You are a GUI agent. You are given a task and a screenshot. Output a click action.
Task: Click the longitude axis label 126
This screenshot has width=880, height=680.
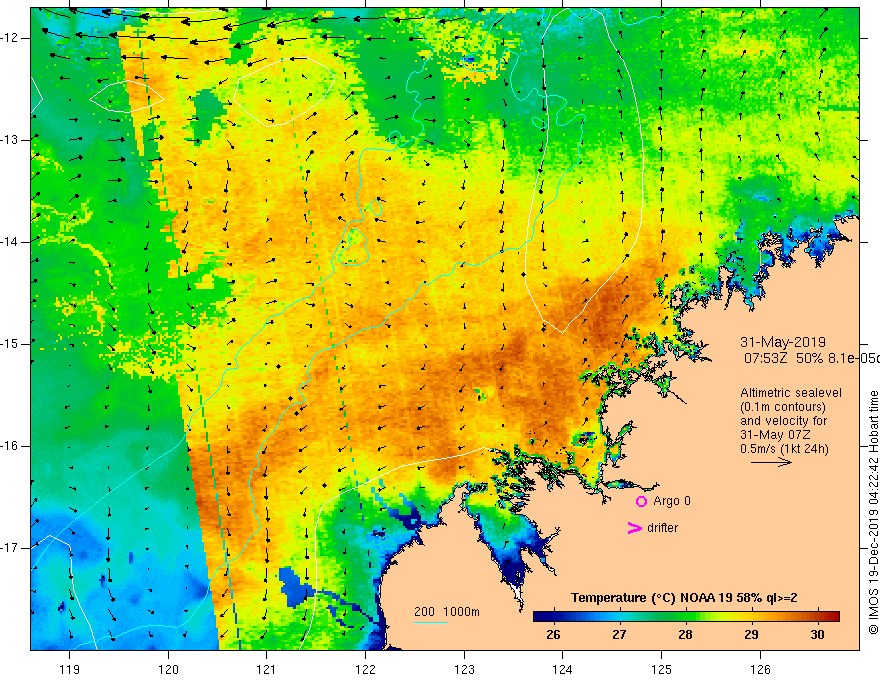(760, 669)
